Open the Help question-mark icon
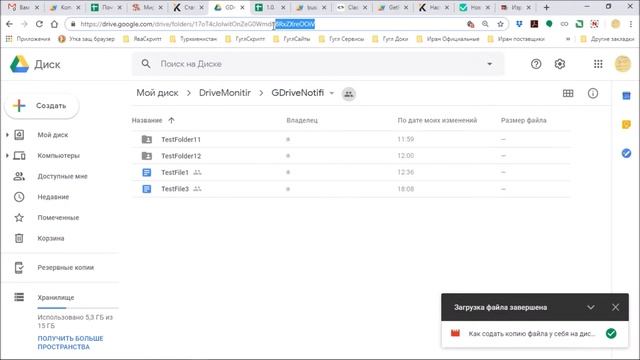The image size is (640, 360). 536,64
